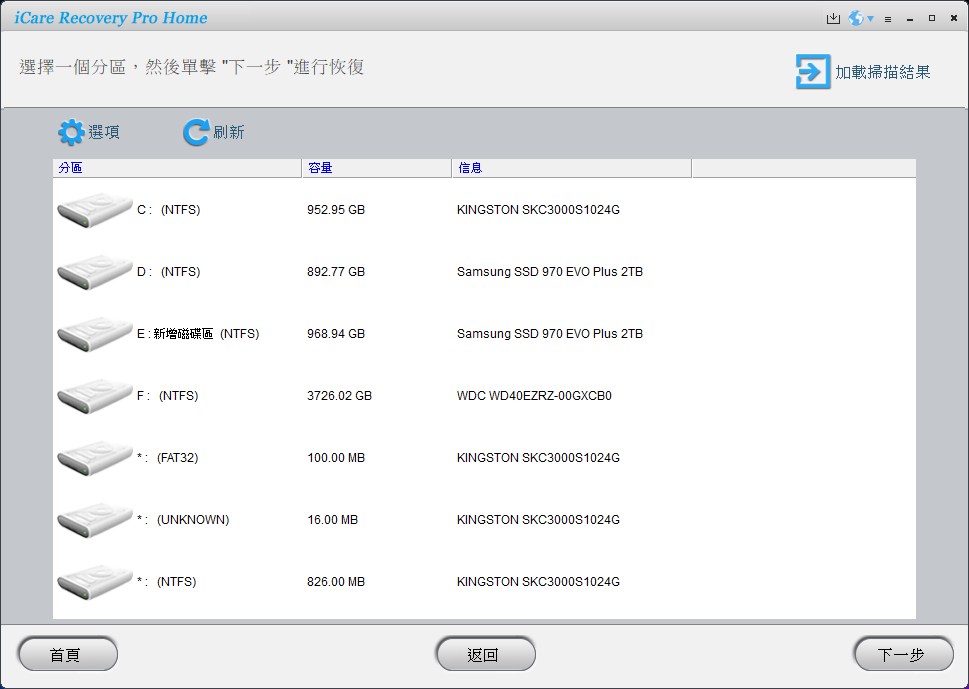This screenshot has height=689, width=969.
Task: Go to 首頁 home button
Action: 68,654
